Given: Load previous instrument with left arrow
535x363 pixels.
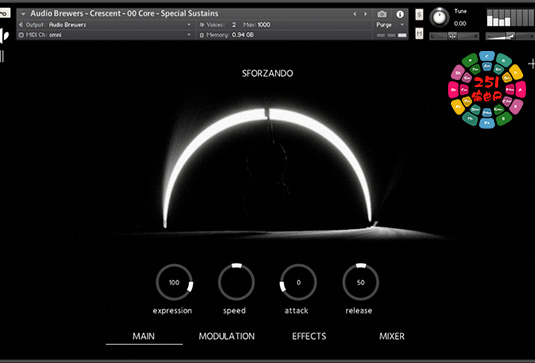Looking at the screenshot, I should pyautogui.click(x=355, y=14).
